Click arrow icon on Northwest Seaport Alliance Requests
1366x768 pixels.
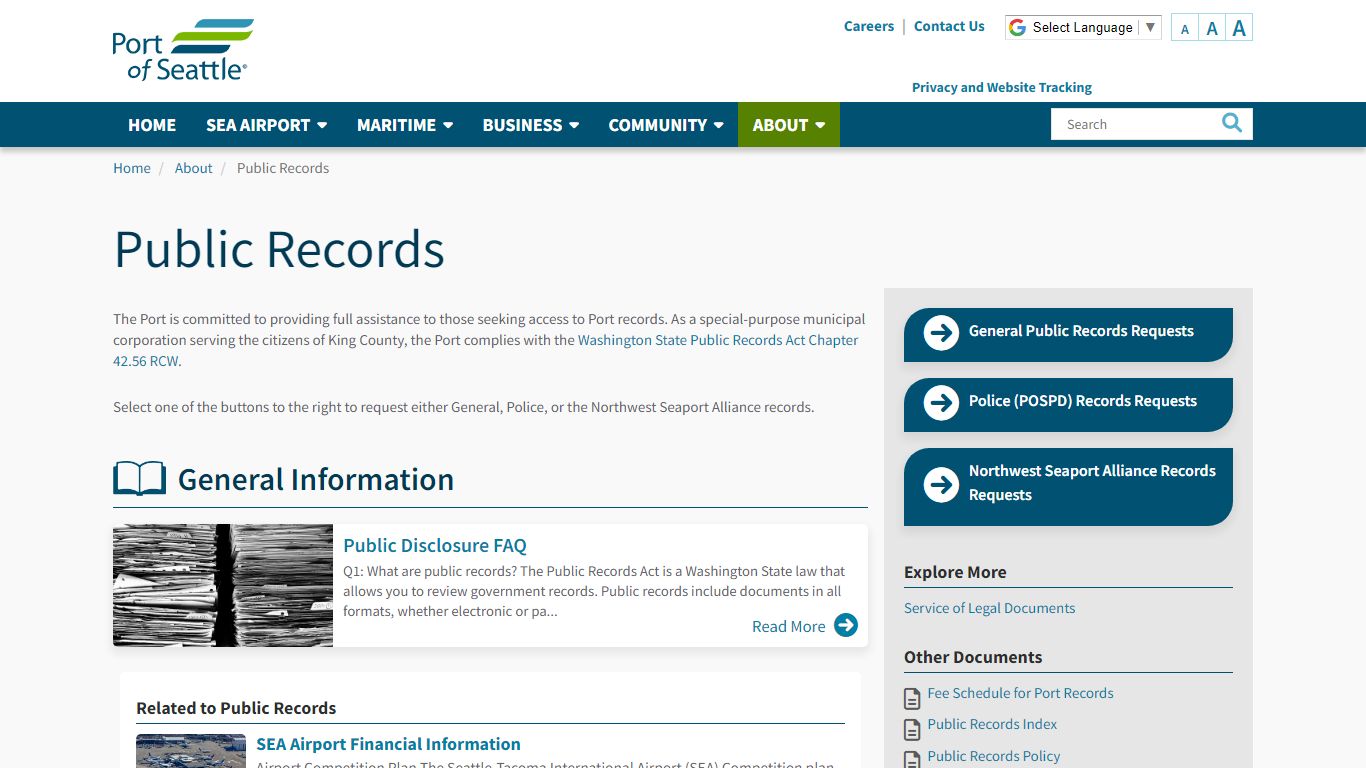pyautogui.click(x=941, y=484)
